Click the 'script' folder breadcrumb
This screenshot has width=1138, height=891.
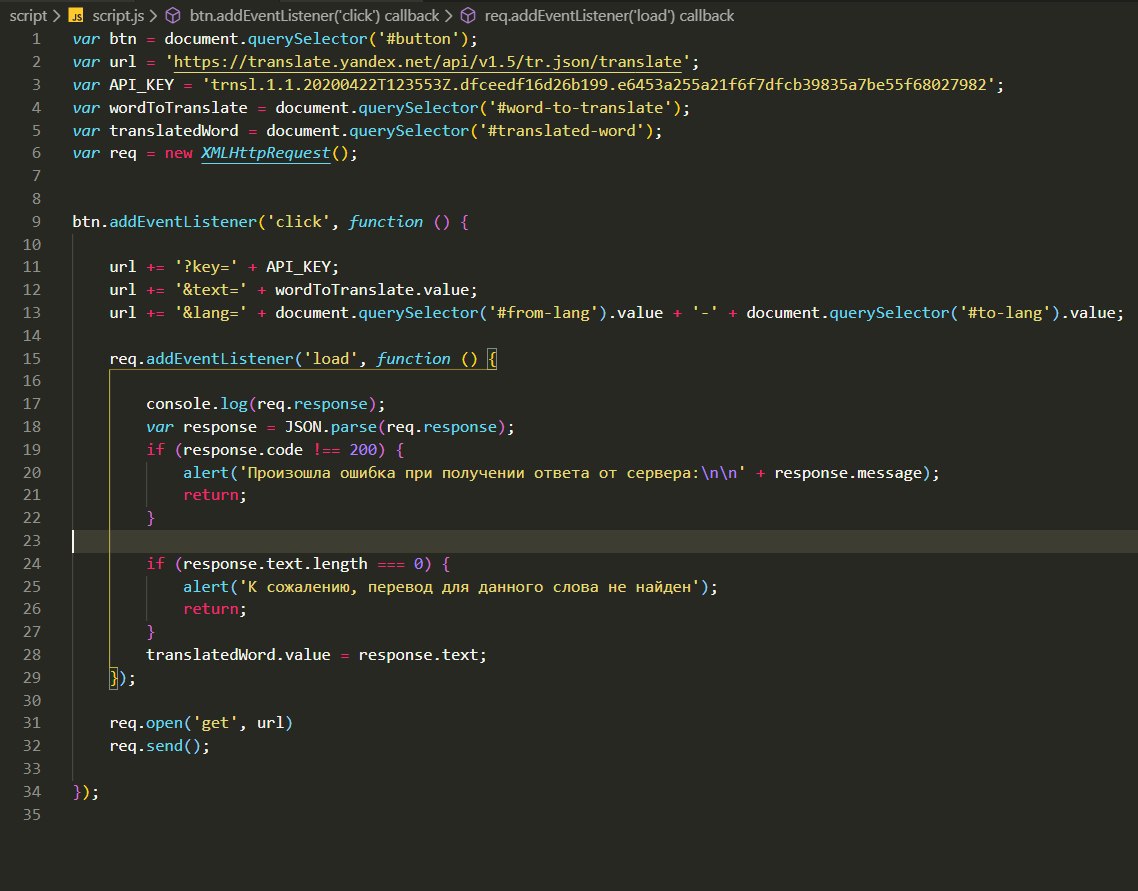[x=28, y=15]
